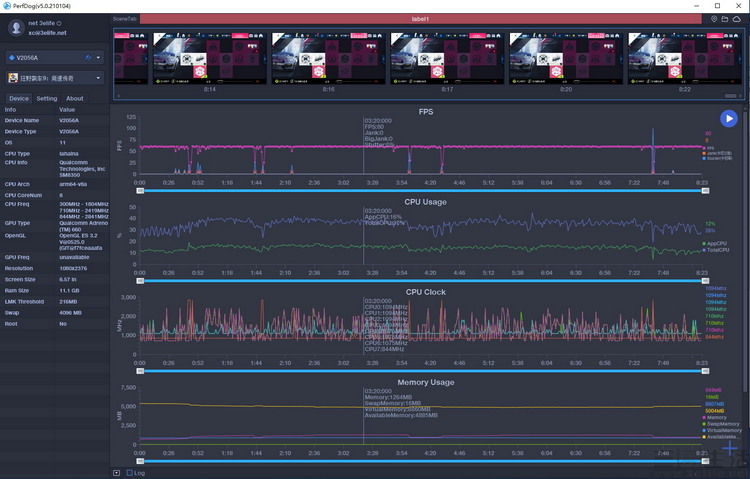
Task: Click the Memory Usage chart title
Action: (426, 382)
